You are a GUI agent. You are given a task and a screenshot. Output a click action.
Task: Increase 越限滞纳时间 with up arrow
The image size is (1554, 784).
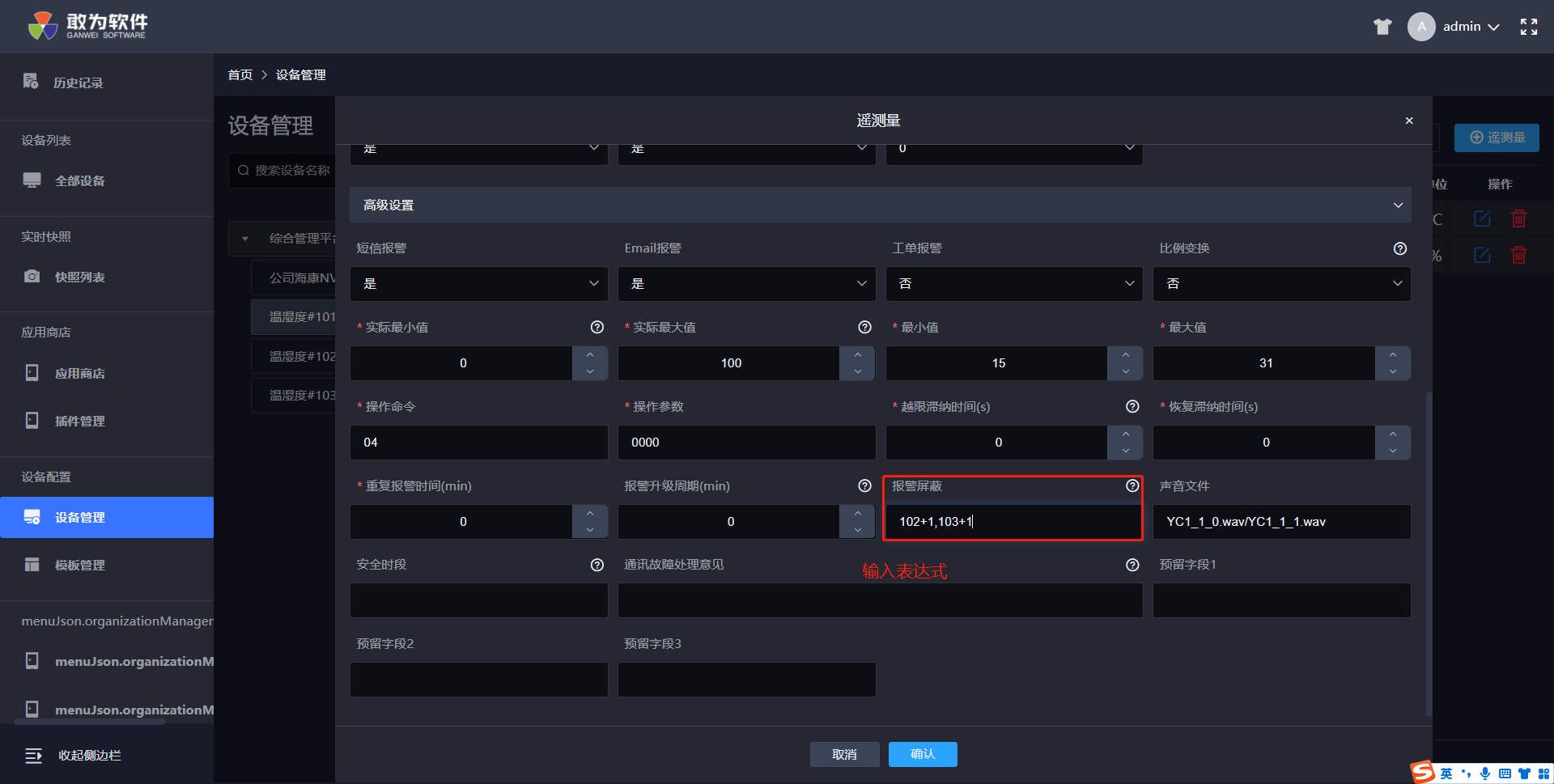(1126, 434)
